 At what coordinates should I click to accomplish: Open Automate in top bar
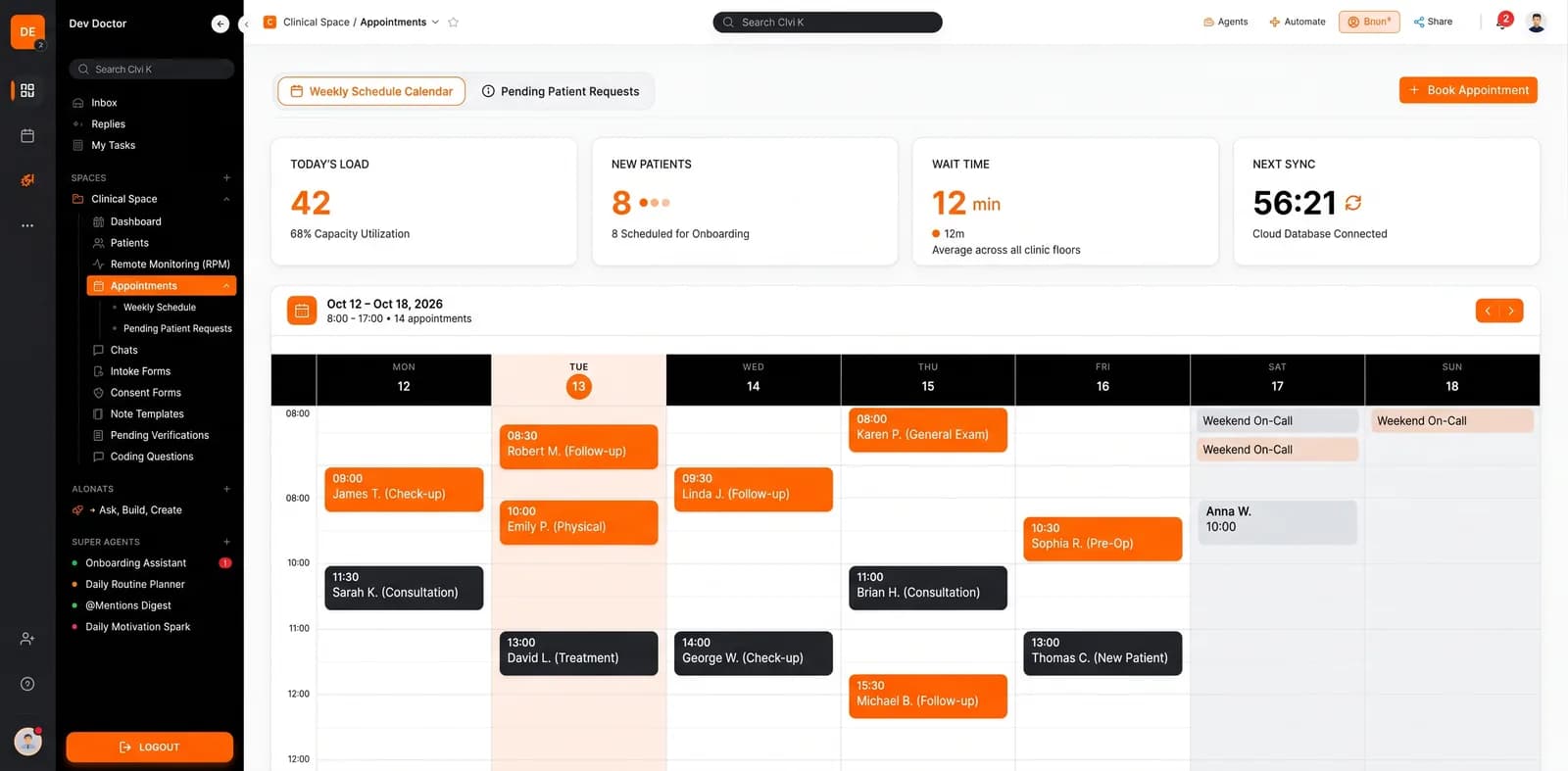click(x=1297, y=22)
